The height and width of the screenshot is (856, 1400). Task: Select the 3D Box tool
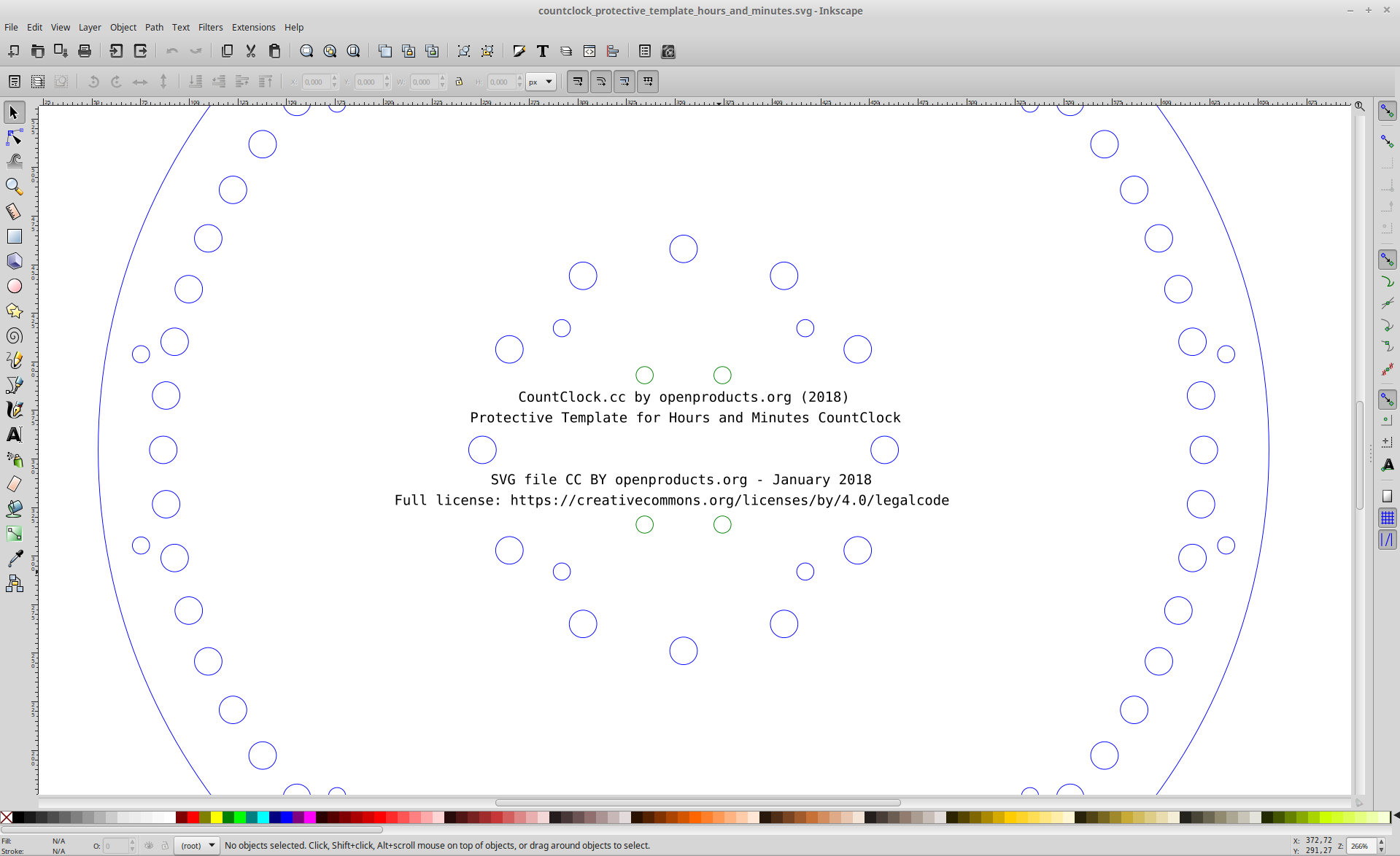tap(14, 261)
